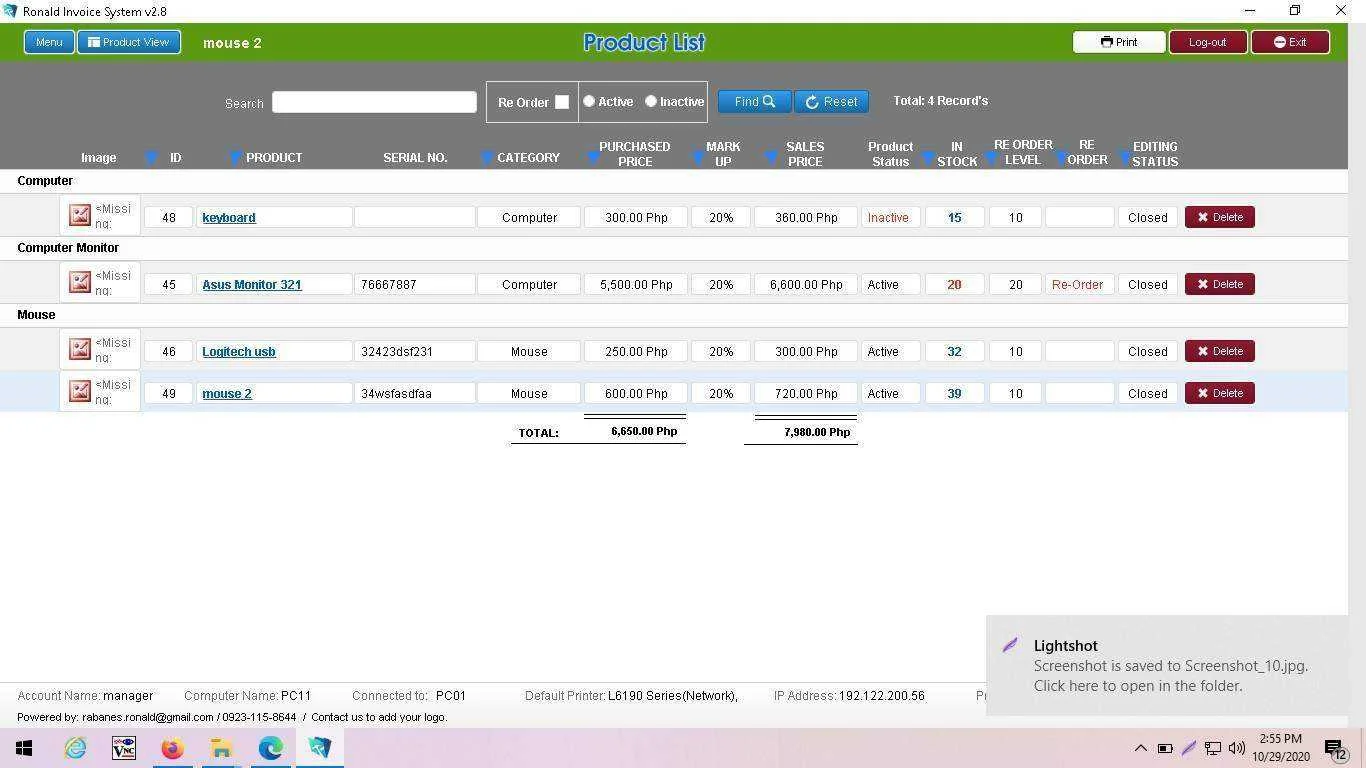Open the volume control in system tray
The height and width of the screenshot is (768, 1366).
(1237, 748)
